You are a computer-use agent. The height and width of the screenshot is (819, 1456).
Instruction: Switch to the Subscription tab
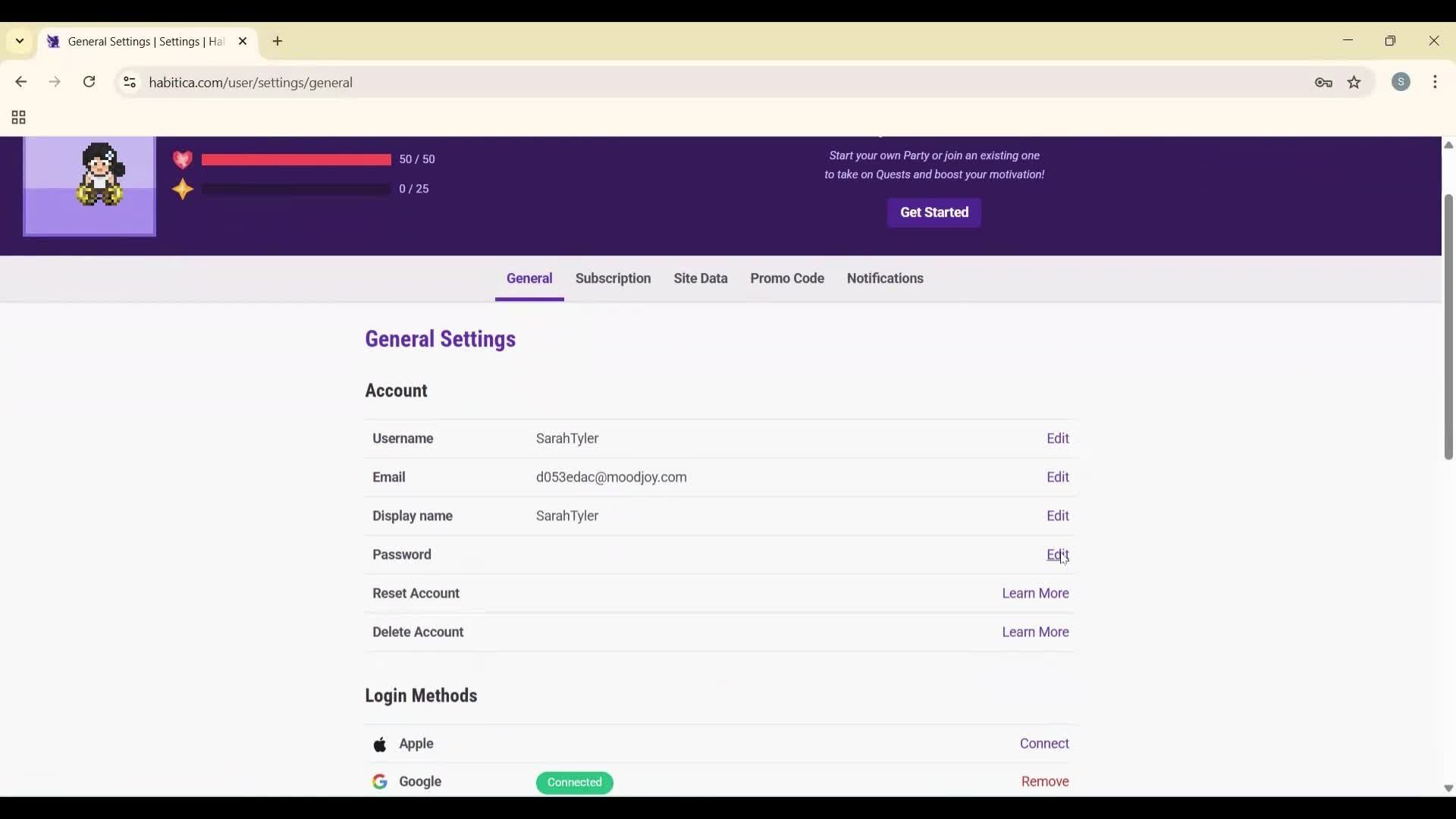tap(613, 278)
